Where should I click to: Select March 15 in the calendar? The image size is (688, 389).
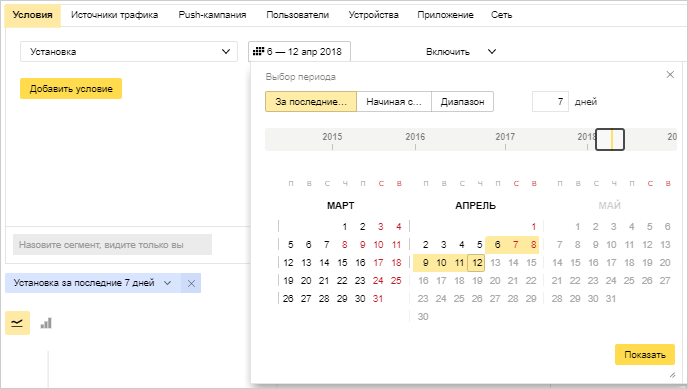pos(342,263)
